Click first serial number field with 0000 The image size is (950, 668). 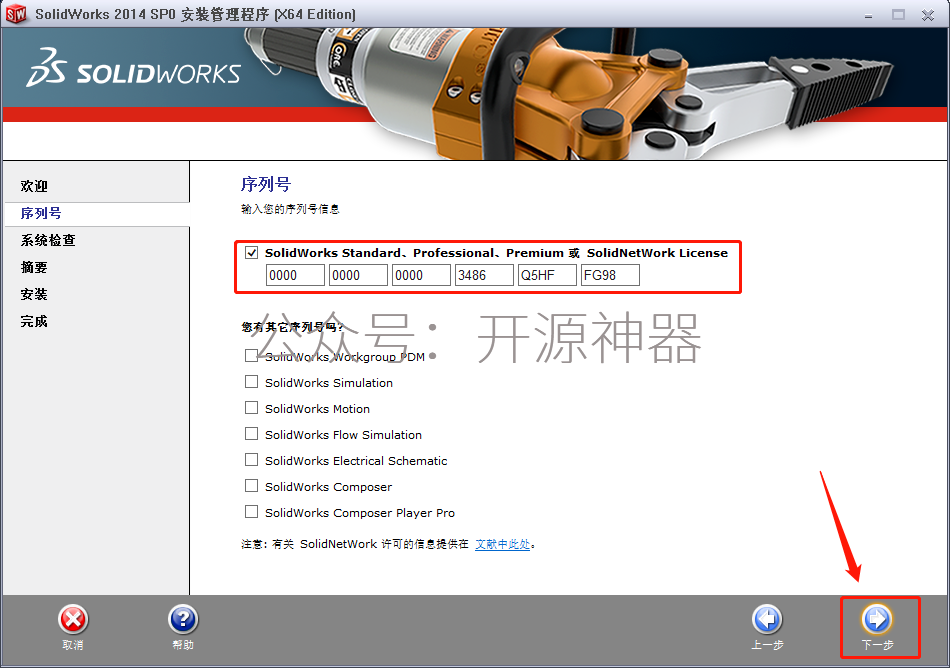(295, 275)
